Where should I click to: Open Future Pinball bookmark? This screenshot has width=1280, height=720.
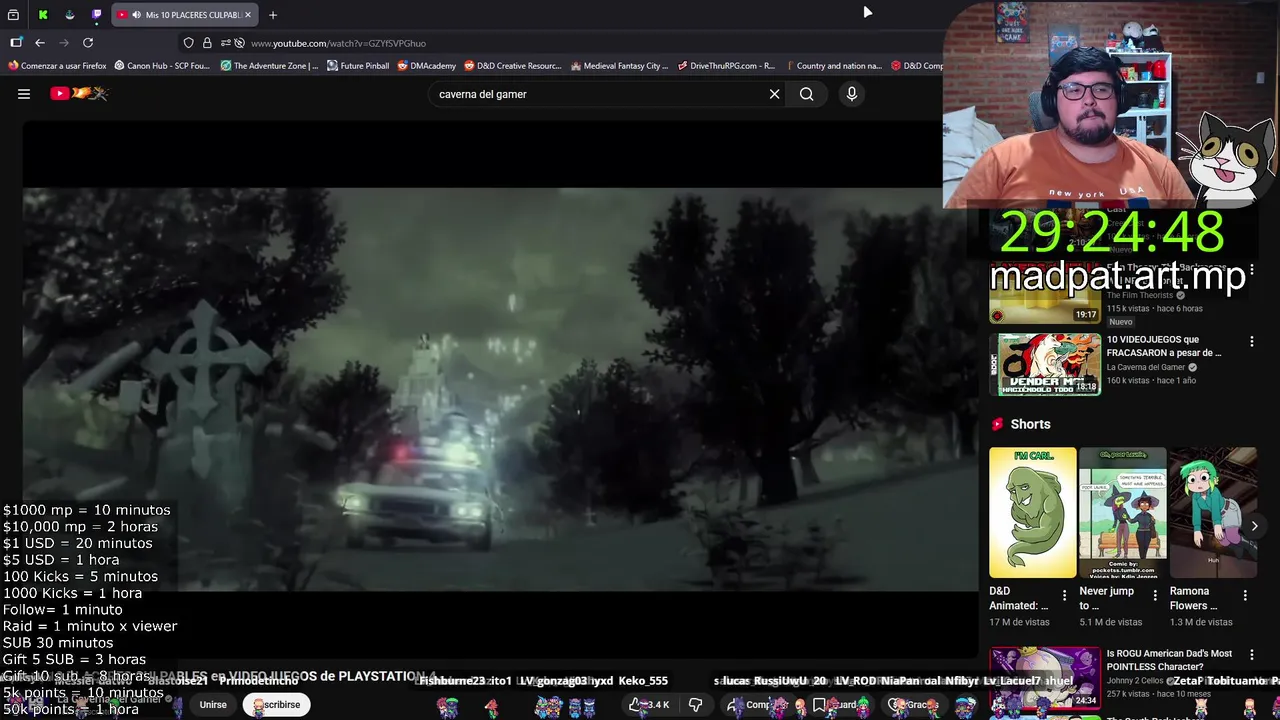coord(358,66)
